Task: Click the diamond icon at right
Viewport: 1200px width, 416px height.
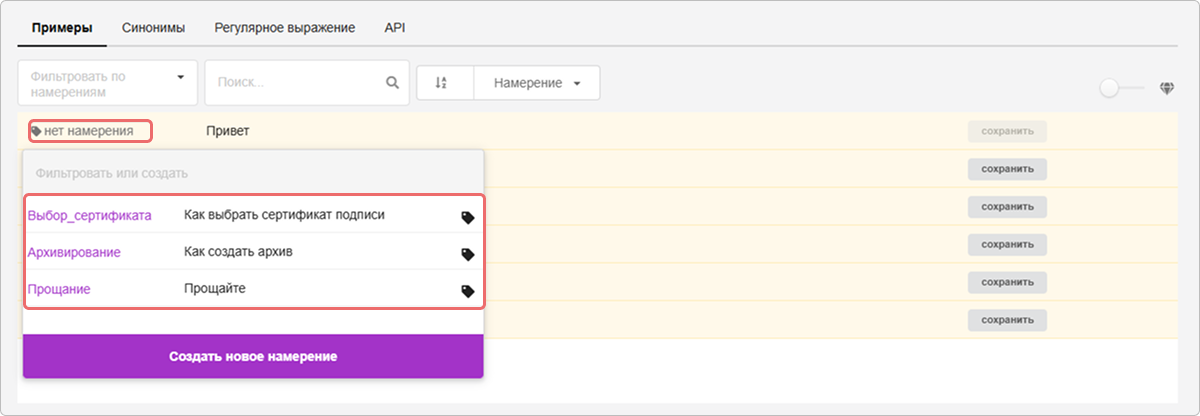Action: 1167,88
